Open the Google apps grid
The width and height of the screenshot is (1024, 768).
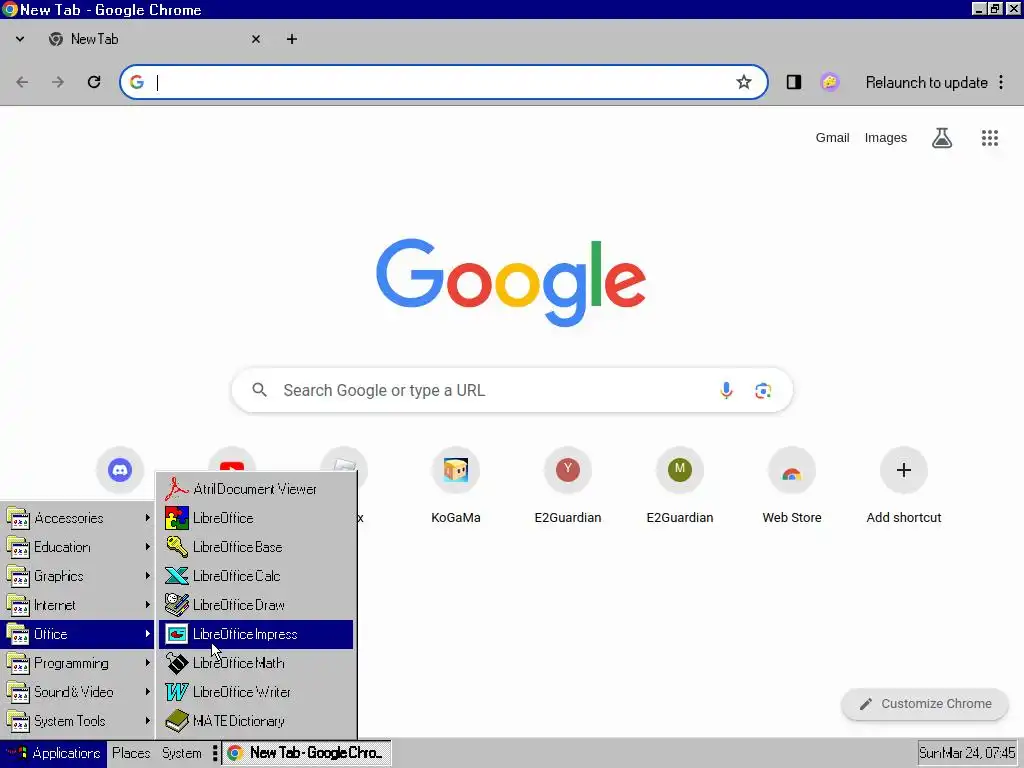pos(990,138)
